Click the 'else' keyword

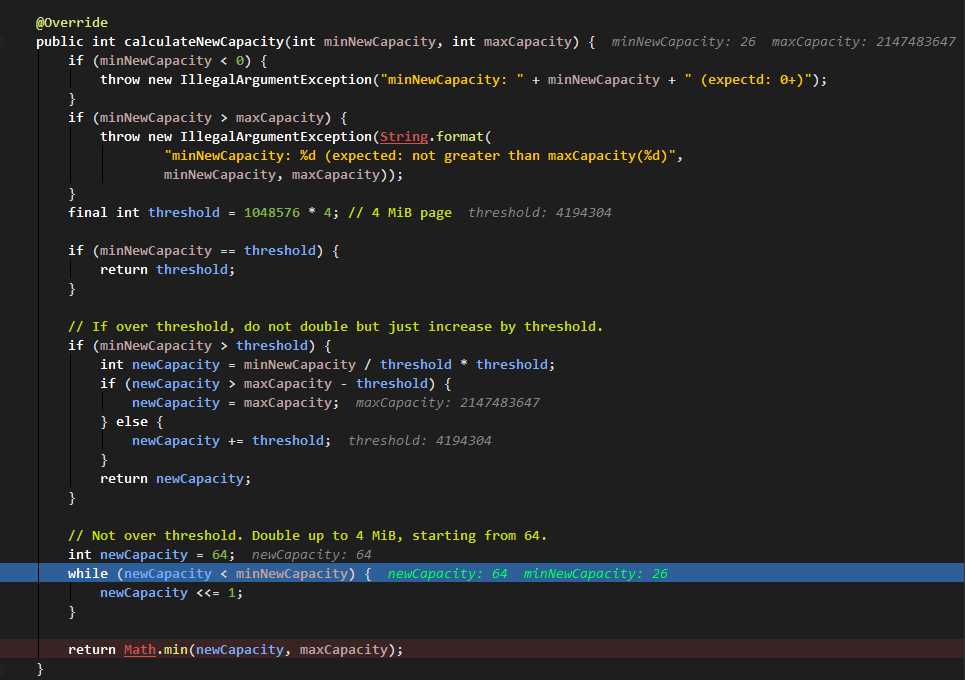pyautogui.click(x=132, y=422)
